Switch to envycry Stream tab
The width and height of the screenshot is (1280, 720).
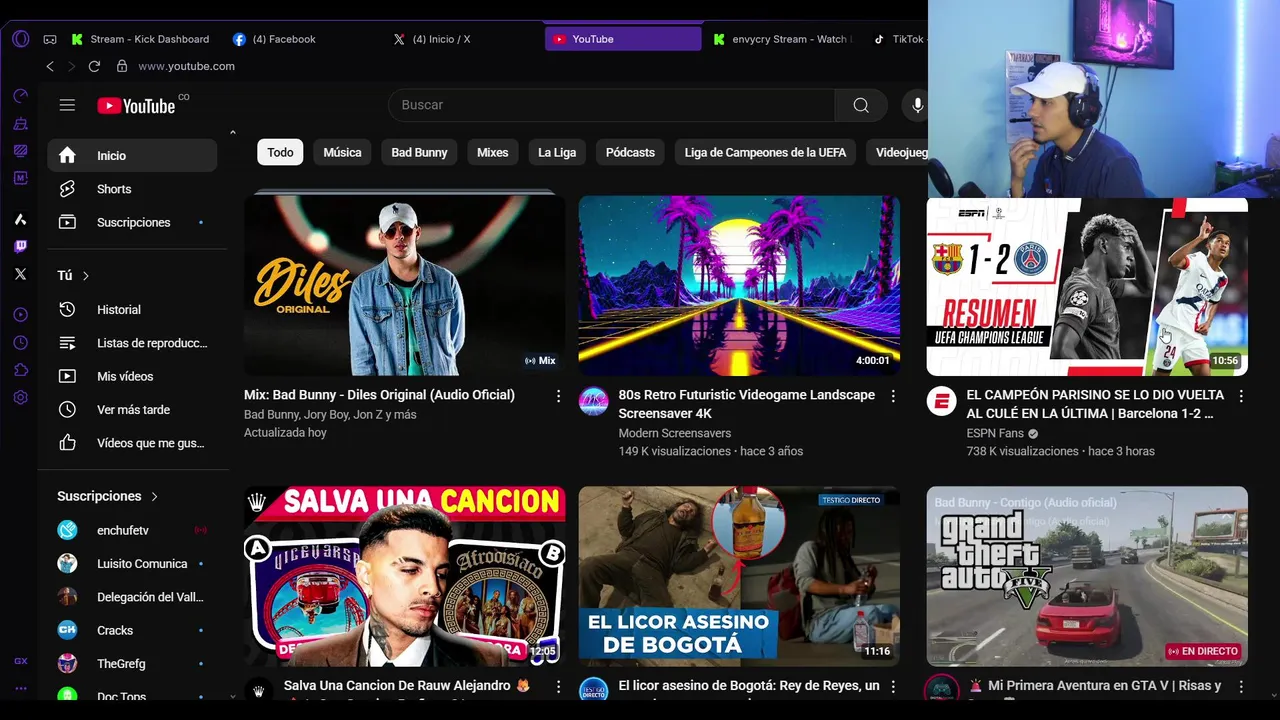784,39
